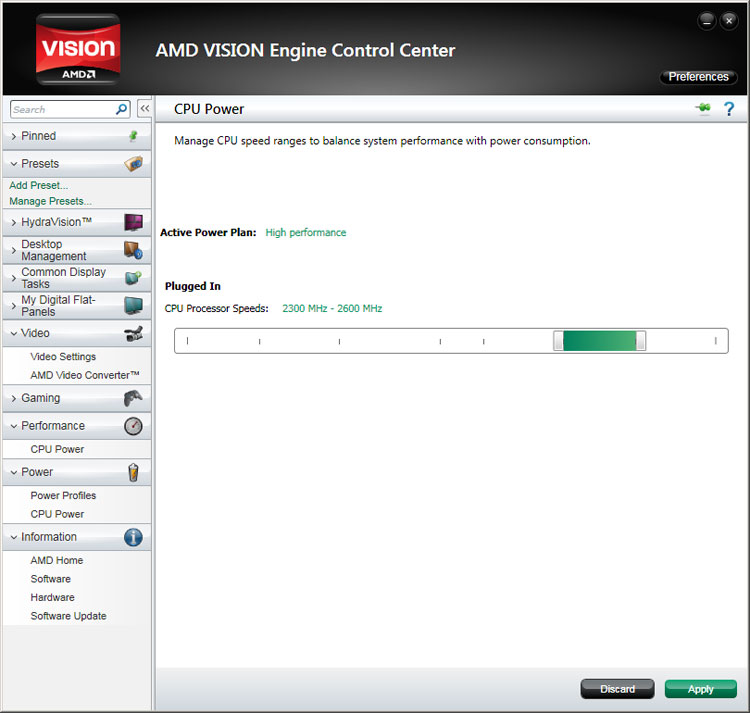Collapse the Presets section chevron
The image size is (750, 713).
tap(13, 164)
